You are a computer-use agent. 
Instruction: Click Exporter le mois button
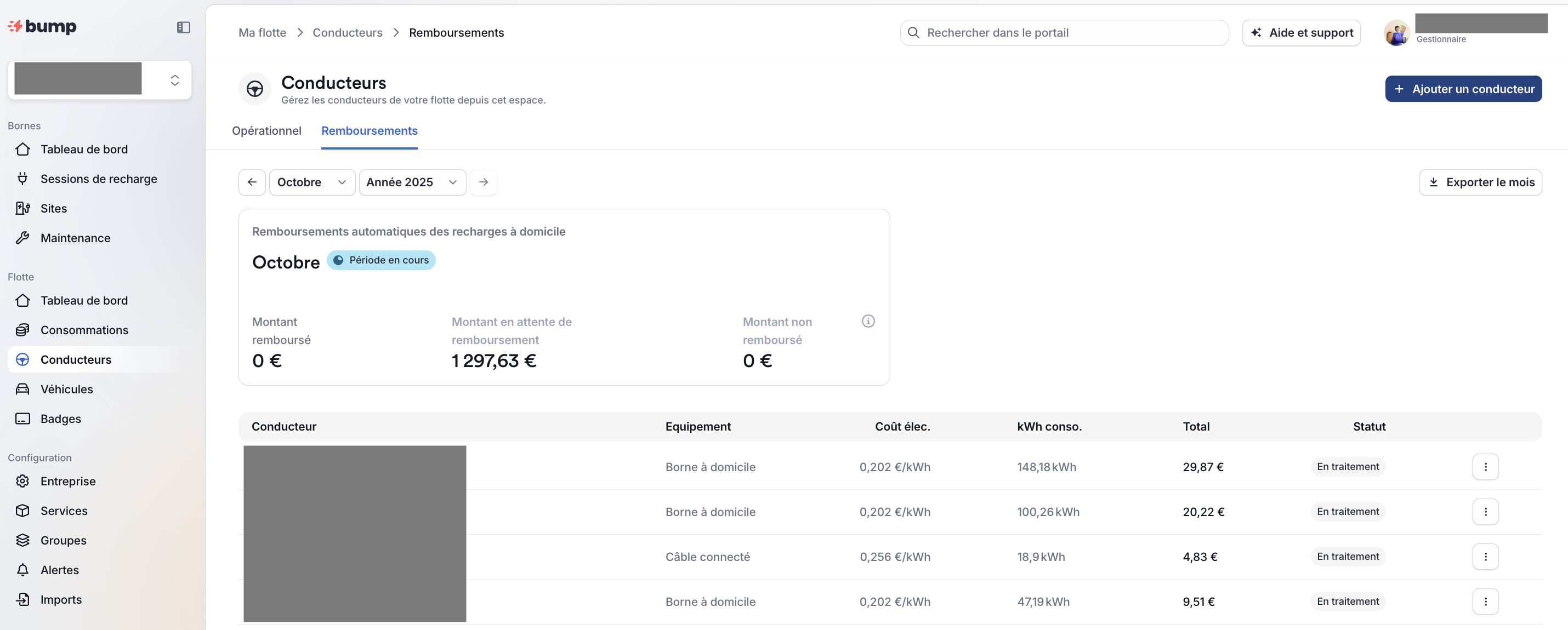click(x=1480, y=182)
